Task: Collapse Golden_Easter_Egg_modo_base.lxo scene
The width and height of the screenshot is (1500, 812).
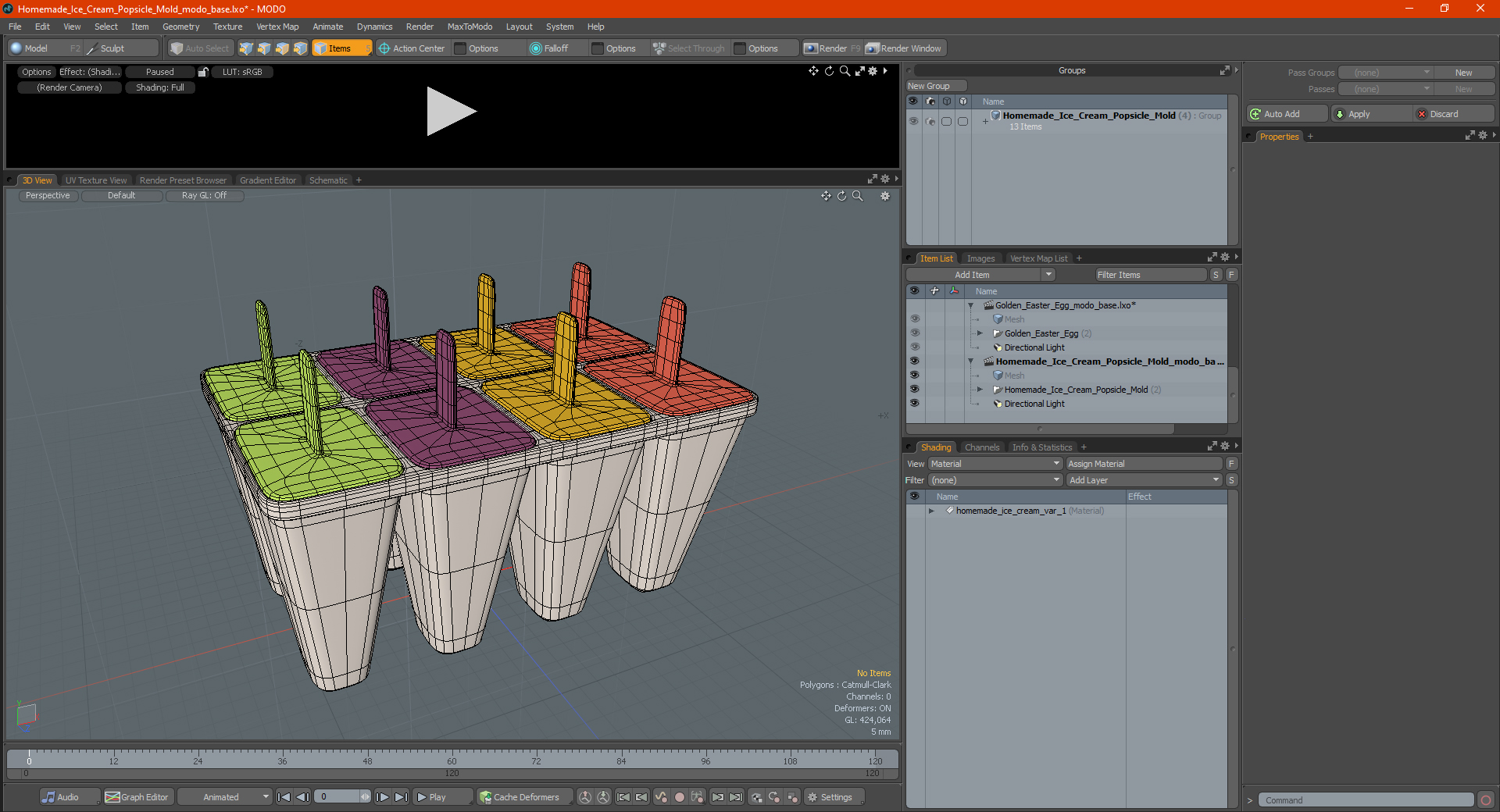Action: 971,305
